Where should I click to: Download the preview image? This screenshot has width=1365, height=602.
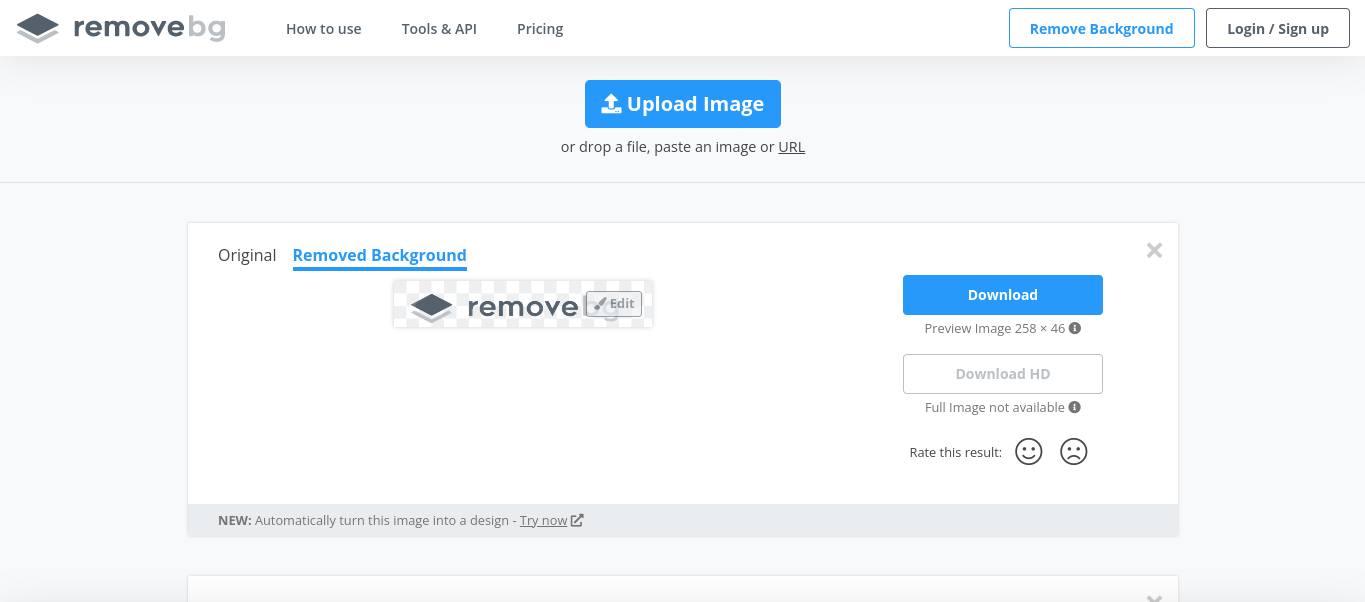pyautogui.click(x=1003, y=295)
